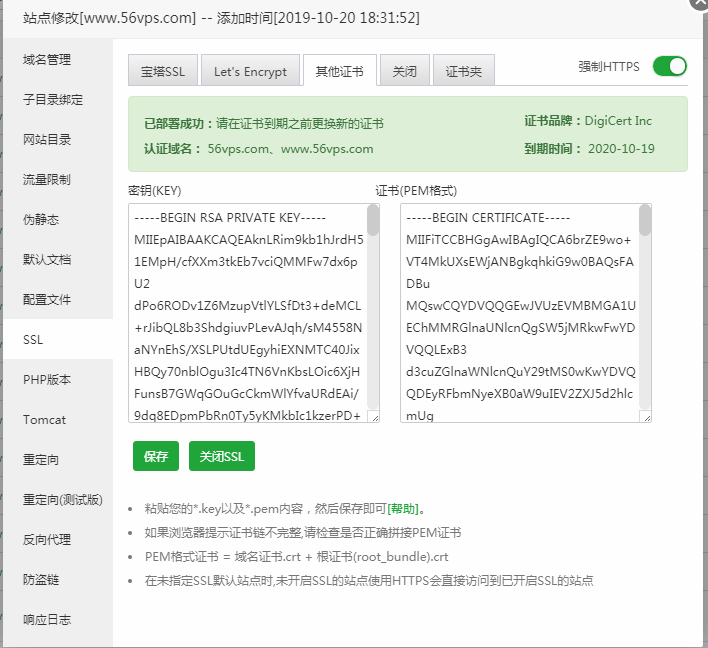This screenshot has height=648, width=708.
Task: Click the green 保存 button
Action: (156, 456)
